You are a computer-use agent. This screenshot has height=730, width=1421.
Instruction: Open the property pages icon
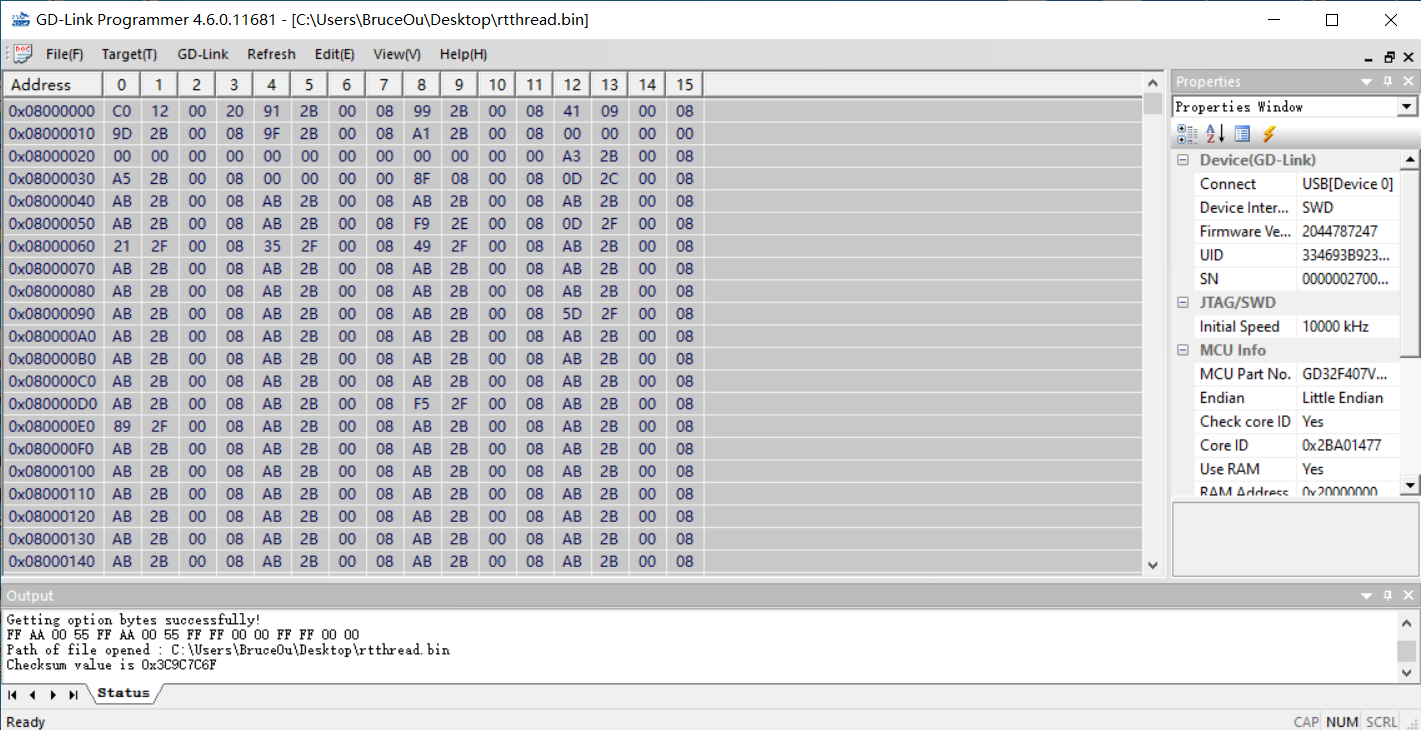coord(1242,133)
